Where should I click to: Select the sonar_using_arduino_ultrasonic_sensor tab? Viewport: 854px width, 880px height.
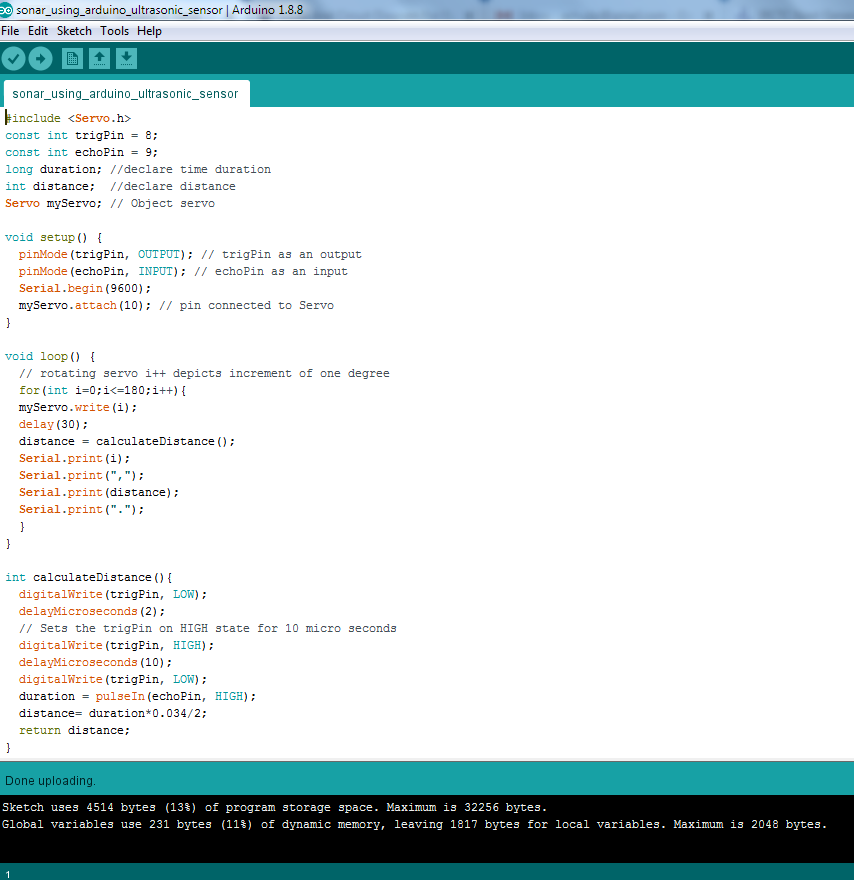(126, 94)
